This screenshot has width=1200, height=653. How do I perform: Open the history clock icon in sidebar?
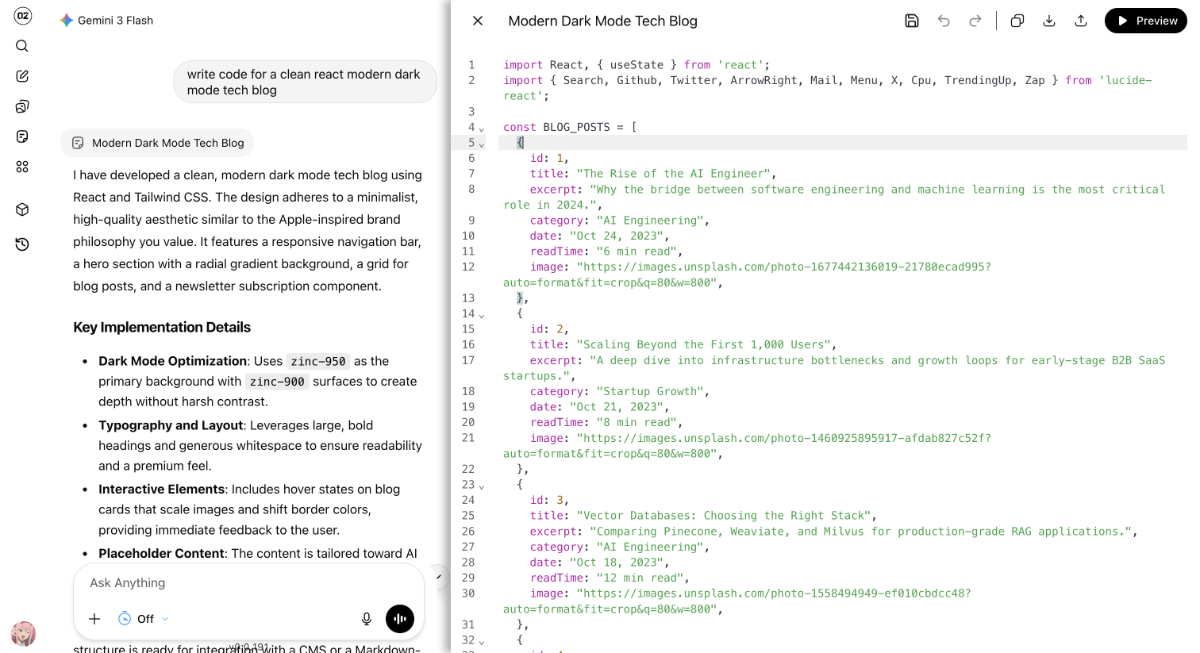[x=22, y=244]
